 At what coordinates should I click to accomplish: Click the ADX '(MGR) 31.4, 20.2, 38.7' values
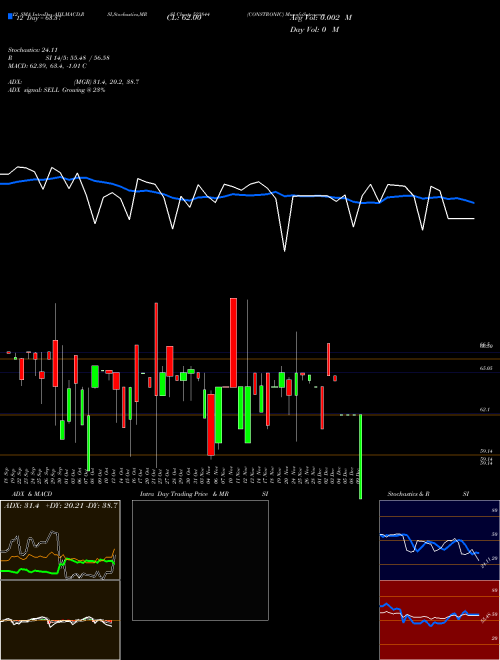tap(106, 82)
